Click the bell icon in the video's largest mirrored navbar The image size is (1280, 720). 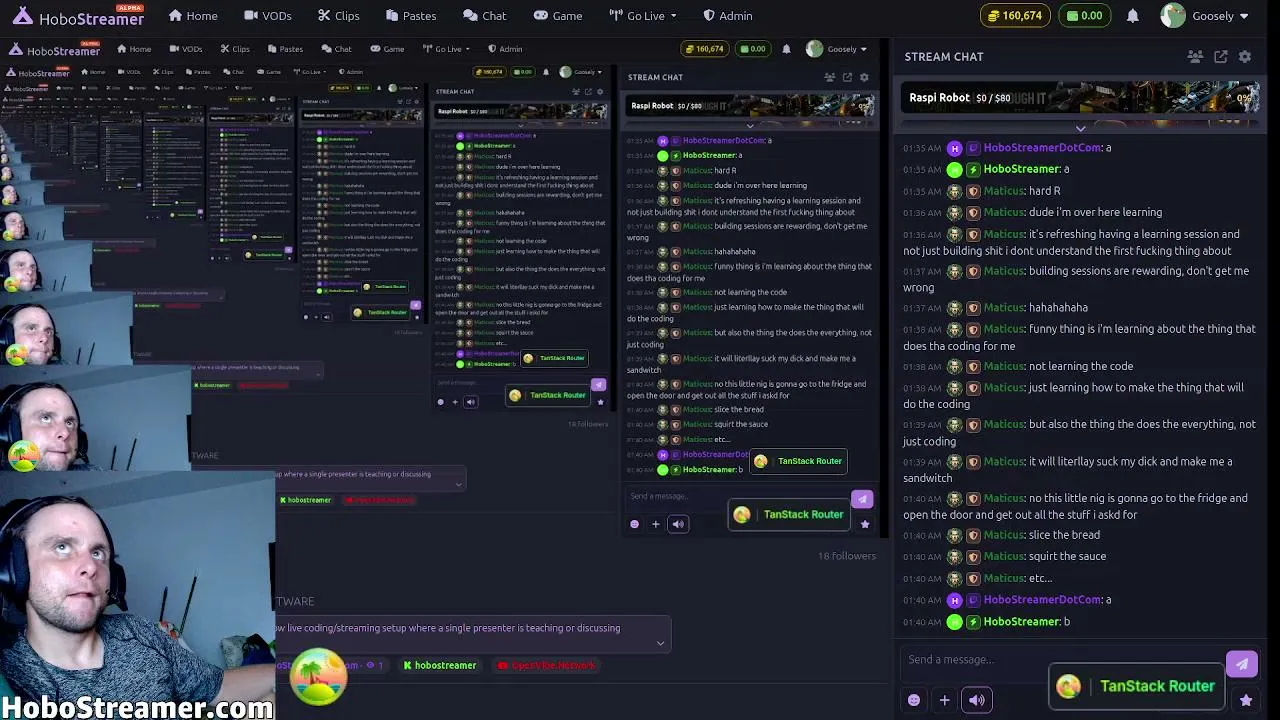786,49
